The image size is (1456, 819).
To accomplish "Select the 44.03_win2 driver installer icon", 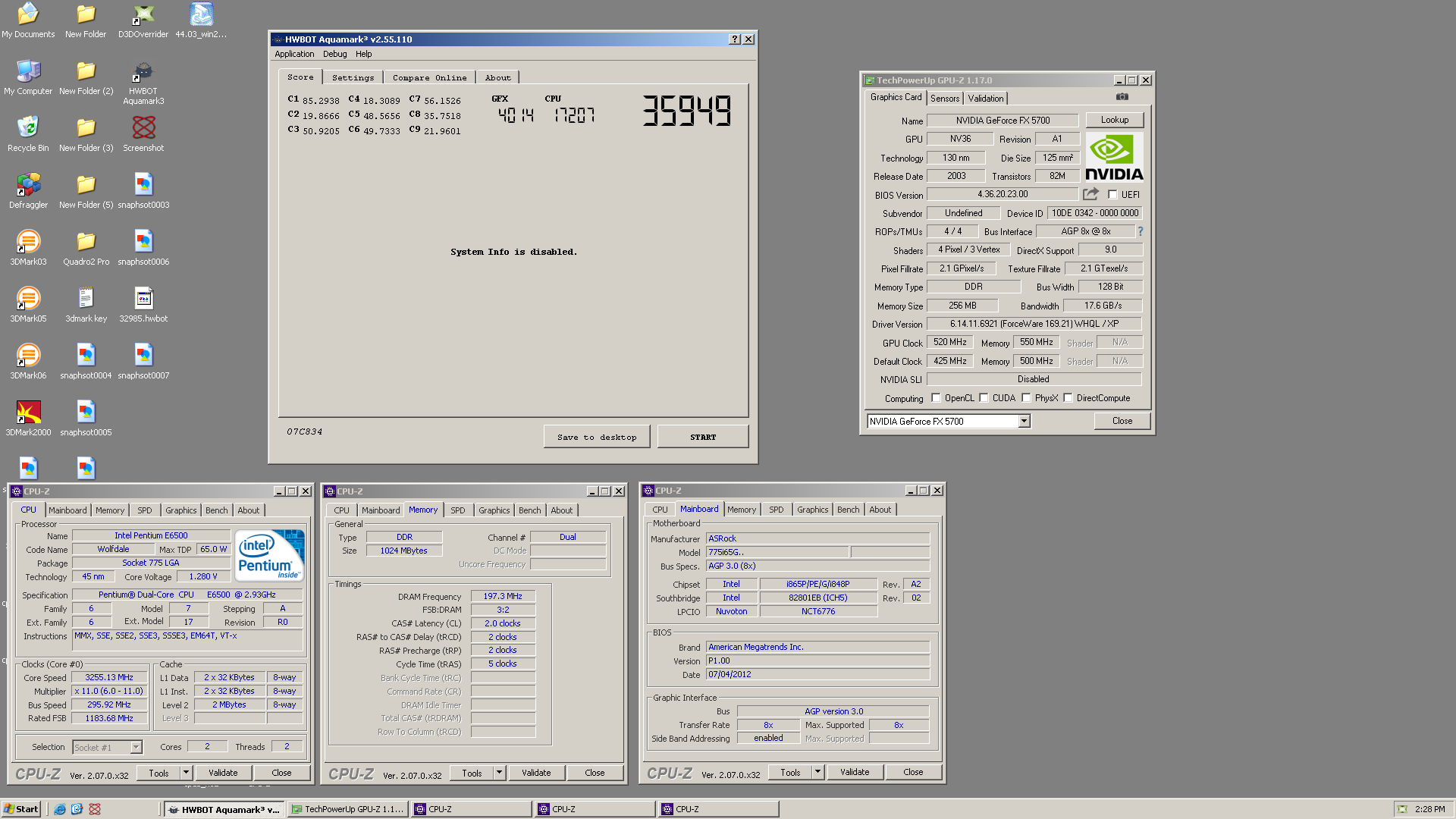I will (x=201, y=20).
